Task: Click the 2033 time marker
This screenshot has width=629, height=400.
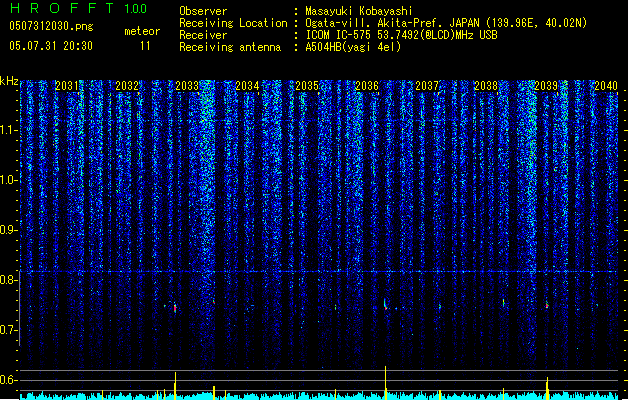Action: click(x=187, y=86)
